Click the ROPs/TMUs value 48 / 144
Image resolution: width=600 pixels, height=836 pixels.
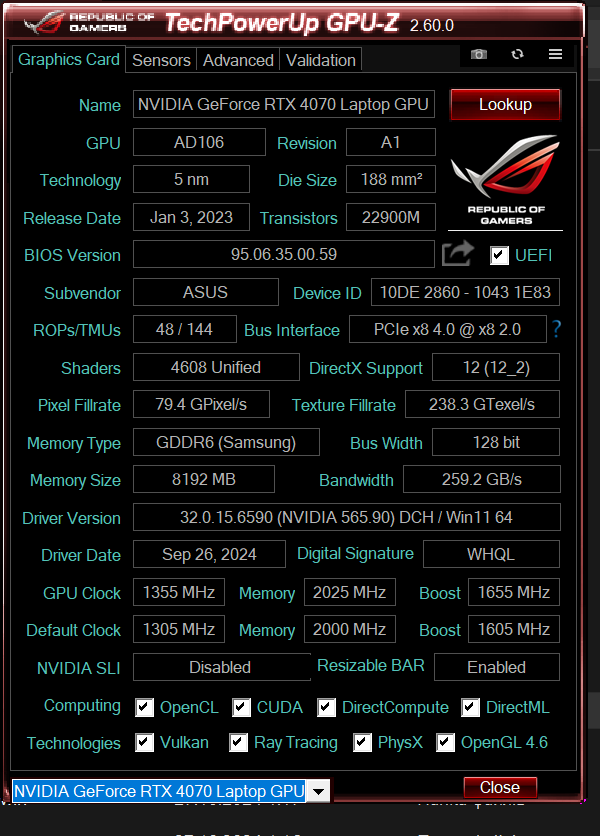185,329
